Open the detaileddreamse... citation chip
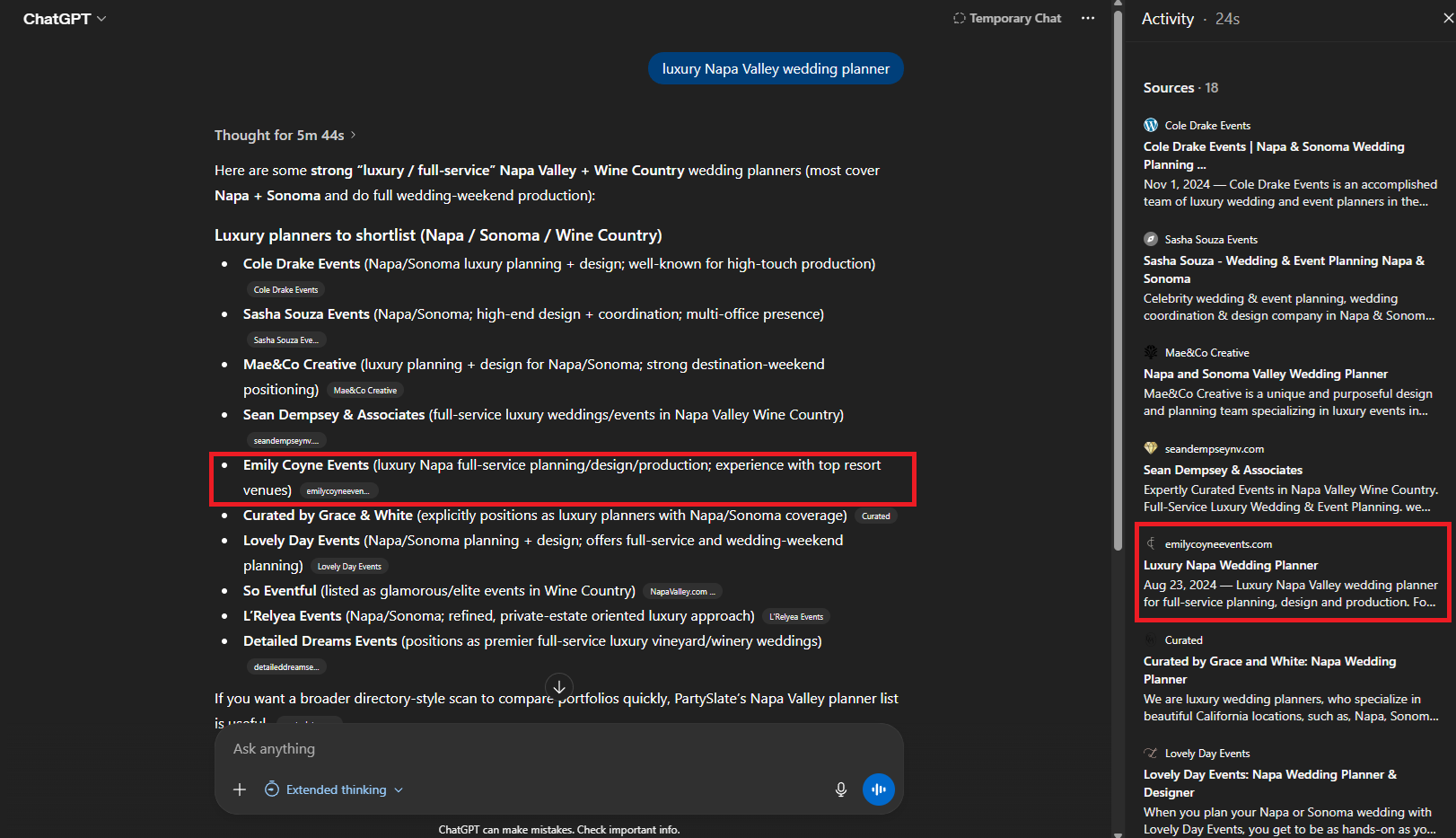This screenshot has height=838, width=1456. [x=285, y=666]
